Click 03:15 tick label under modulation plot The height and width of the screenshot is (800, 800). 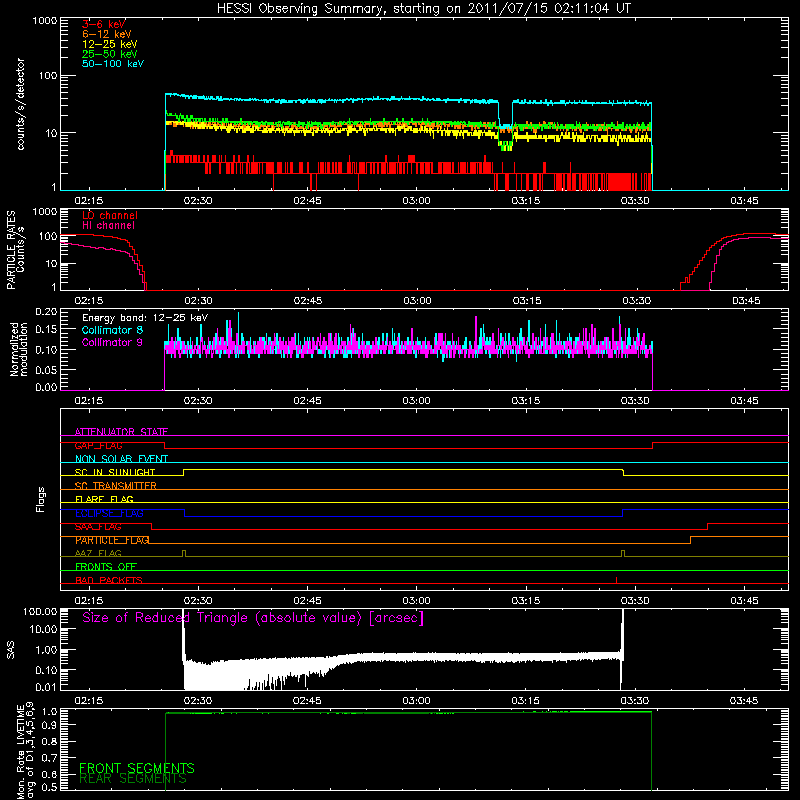click(x=526, y=401)
